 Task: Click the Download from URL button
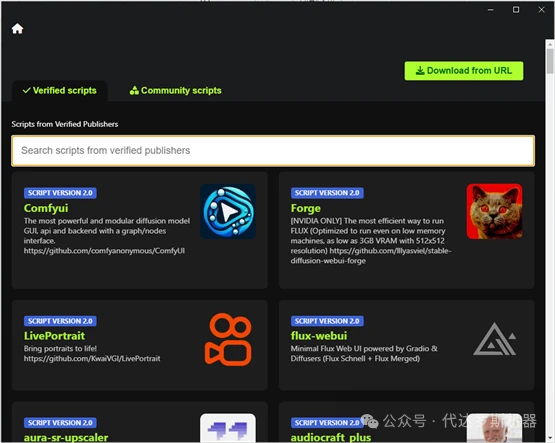(x=464, y=71)
